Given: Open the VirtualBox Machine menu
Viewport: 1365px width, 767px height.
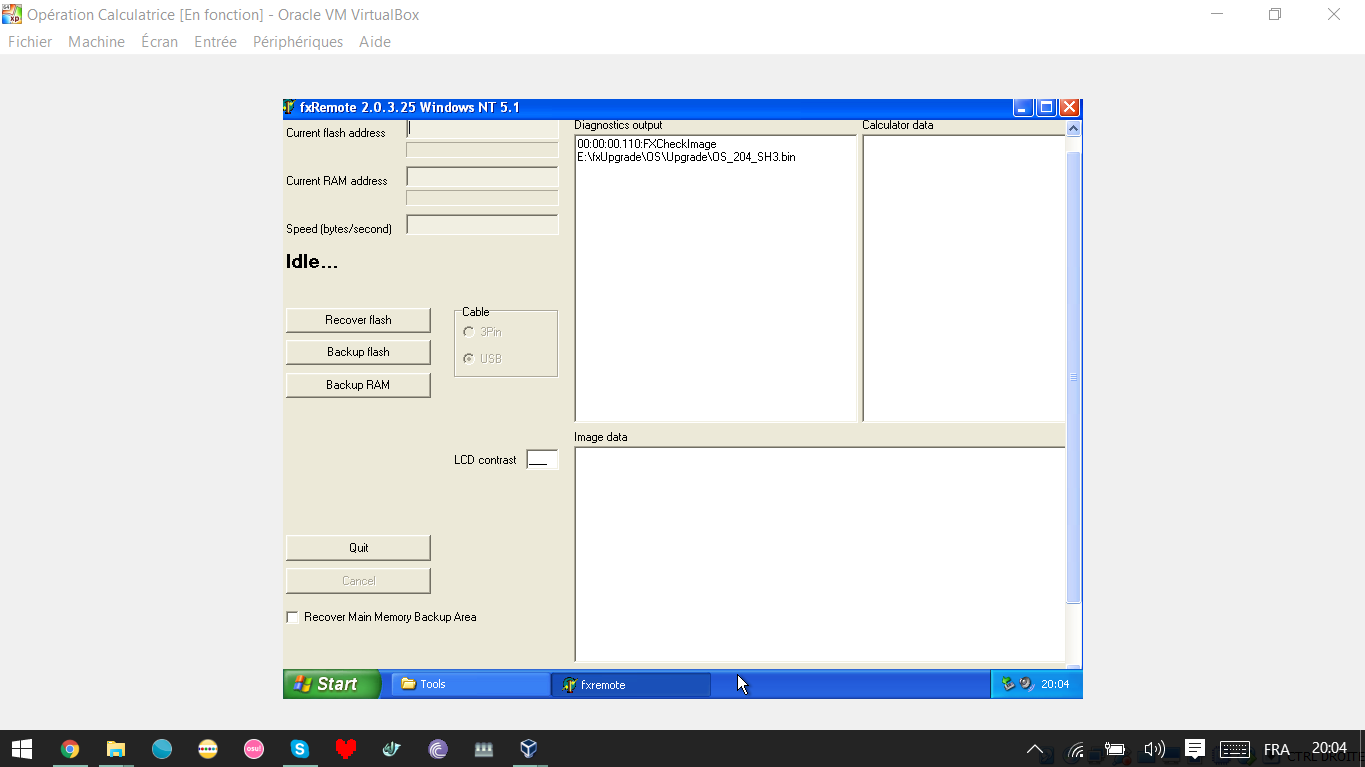Looking at the screenshot, I should (x=96, y=42).
